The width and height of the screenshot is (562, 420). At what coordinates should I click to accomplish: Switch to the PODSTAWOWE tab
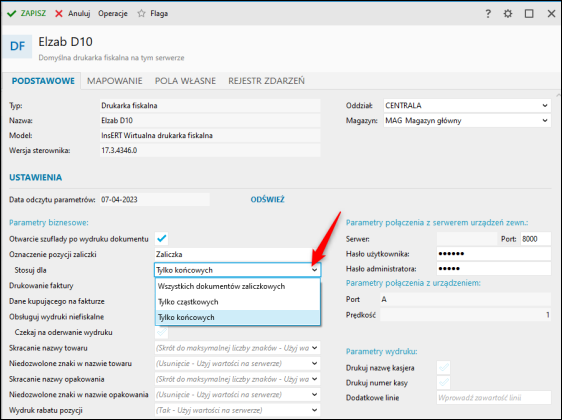point(43,81)
